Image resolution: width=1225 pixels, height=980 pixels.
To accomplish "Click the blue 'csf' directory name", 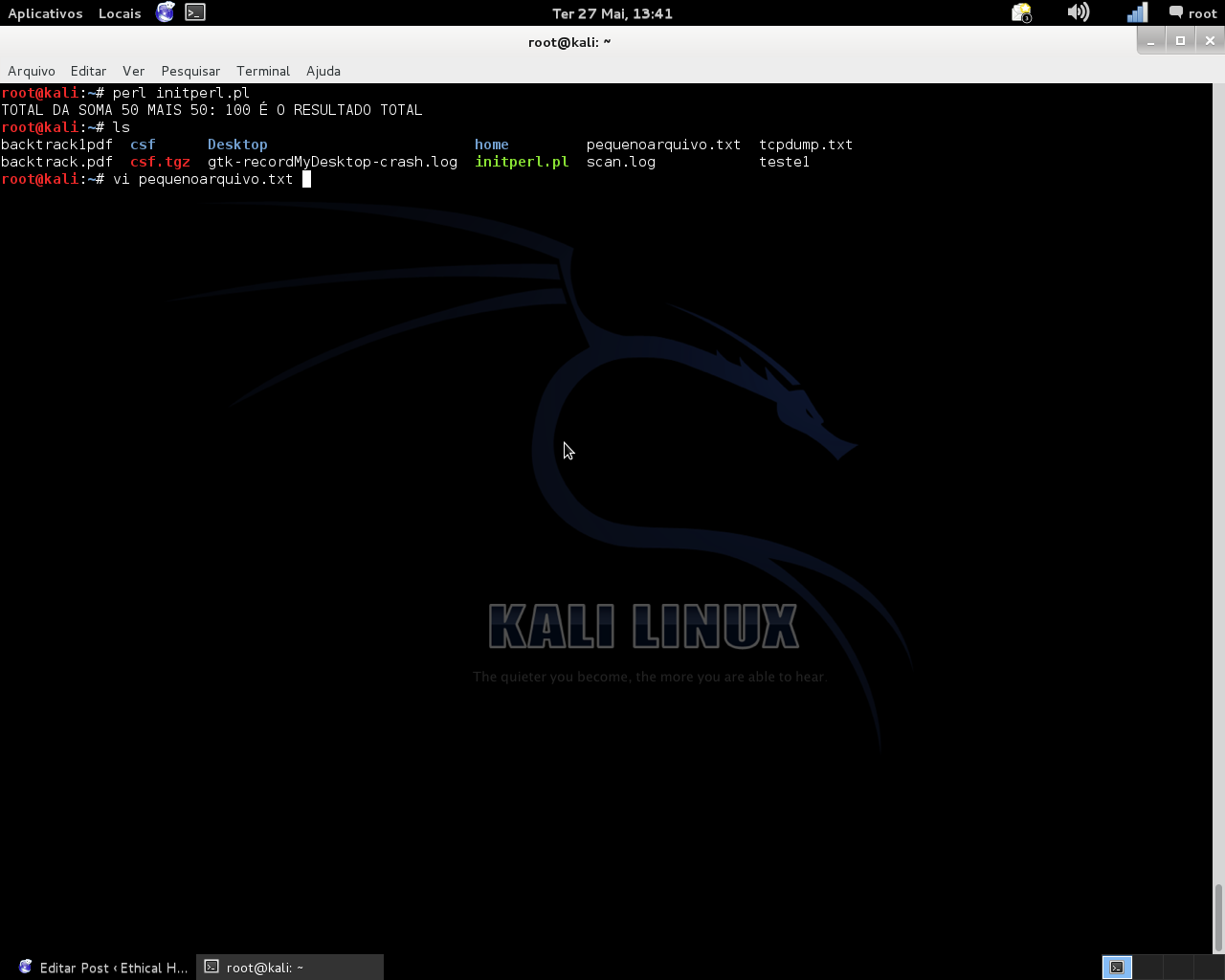I will point(143,145).
